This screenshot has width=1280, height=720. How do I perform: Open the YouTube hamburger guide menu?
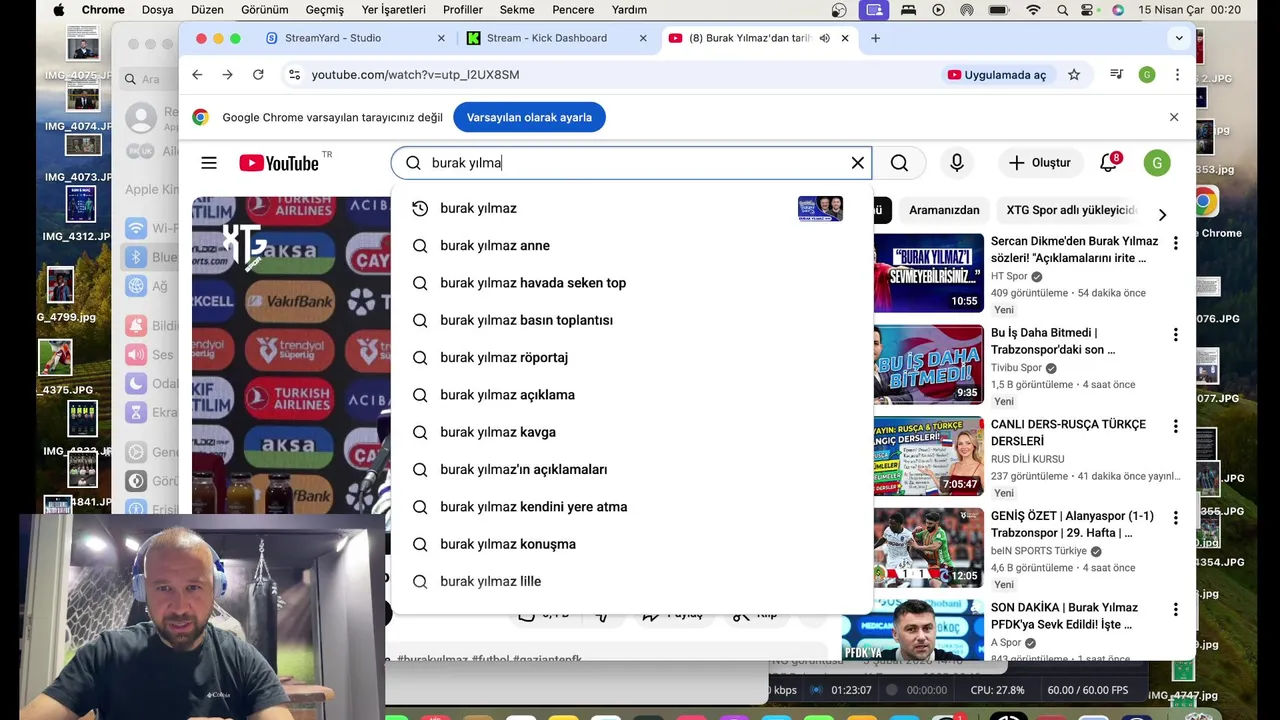point(208,163)
